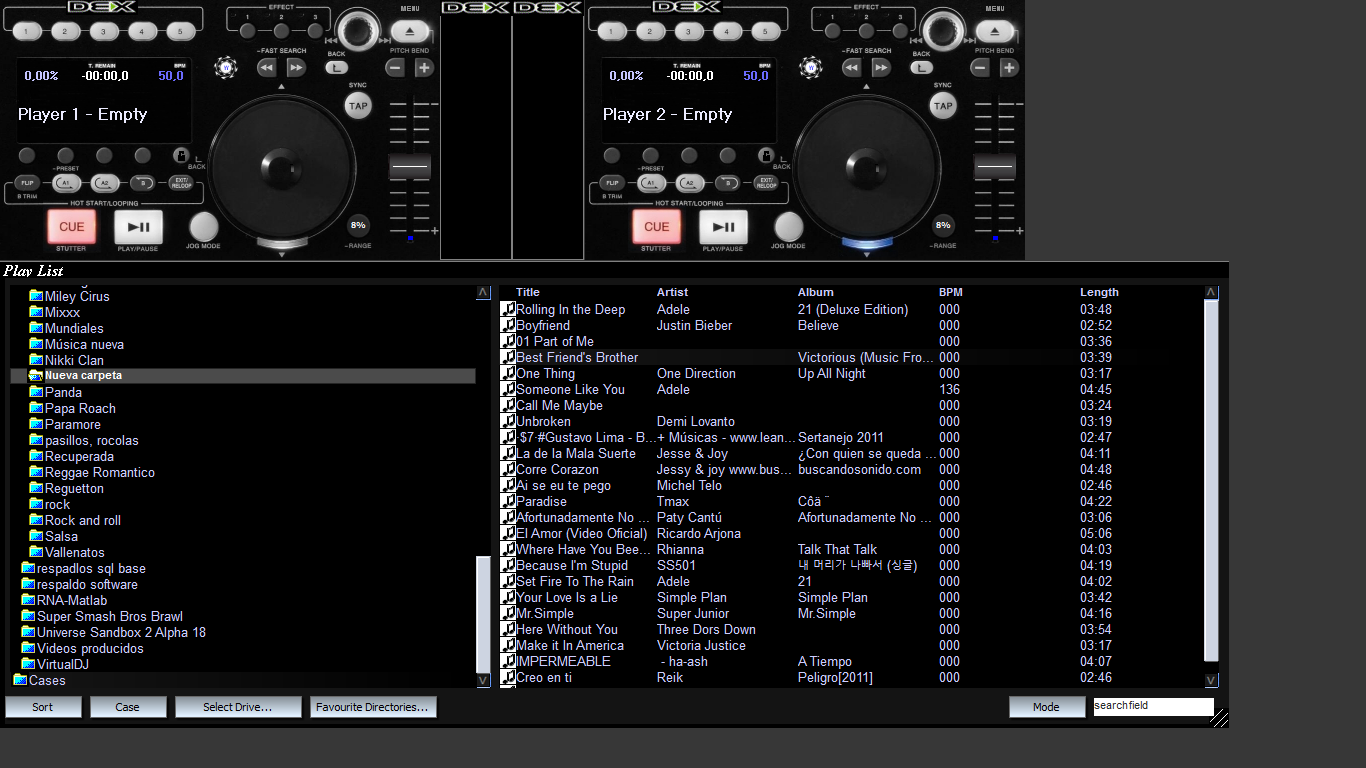Sort tracks by the BPM column header
Viewport: 1366px width, 768px height.
[951, 292]
